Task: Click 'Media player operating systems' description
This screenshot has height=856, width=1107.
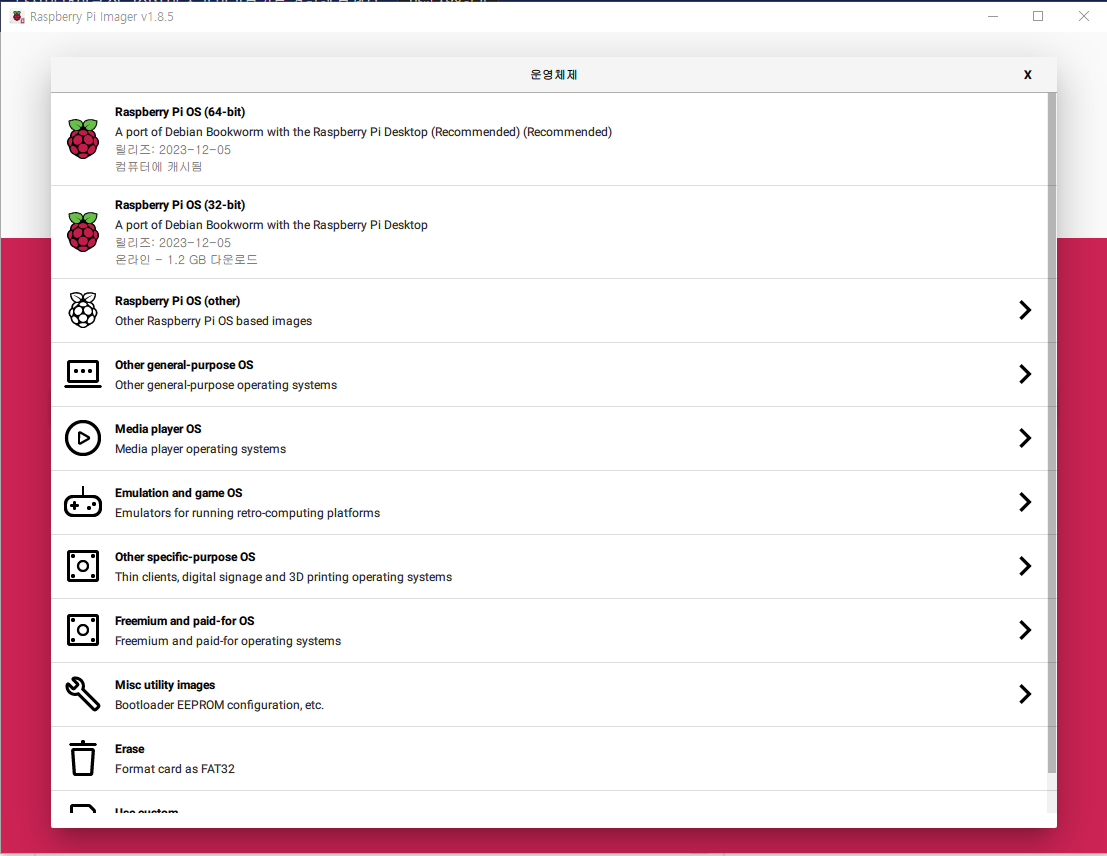Action: 201,449
